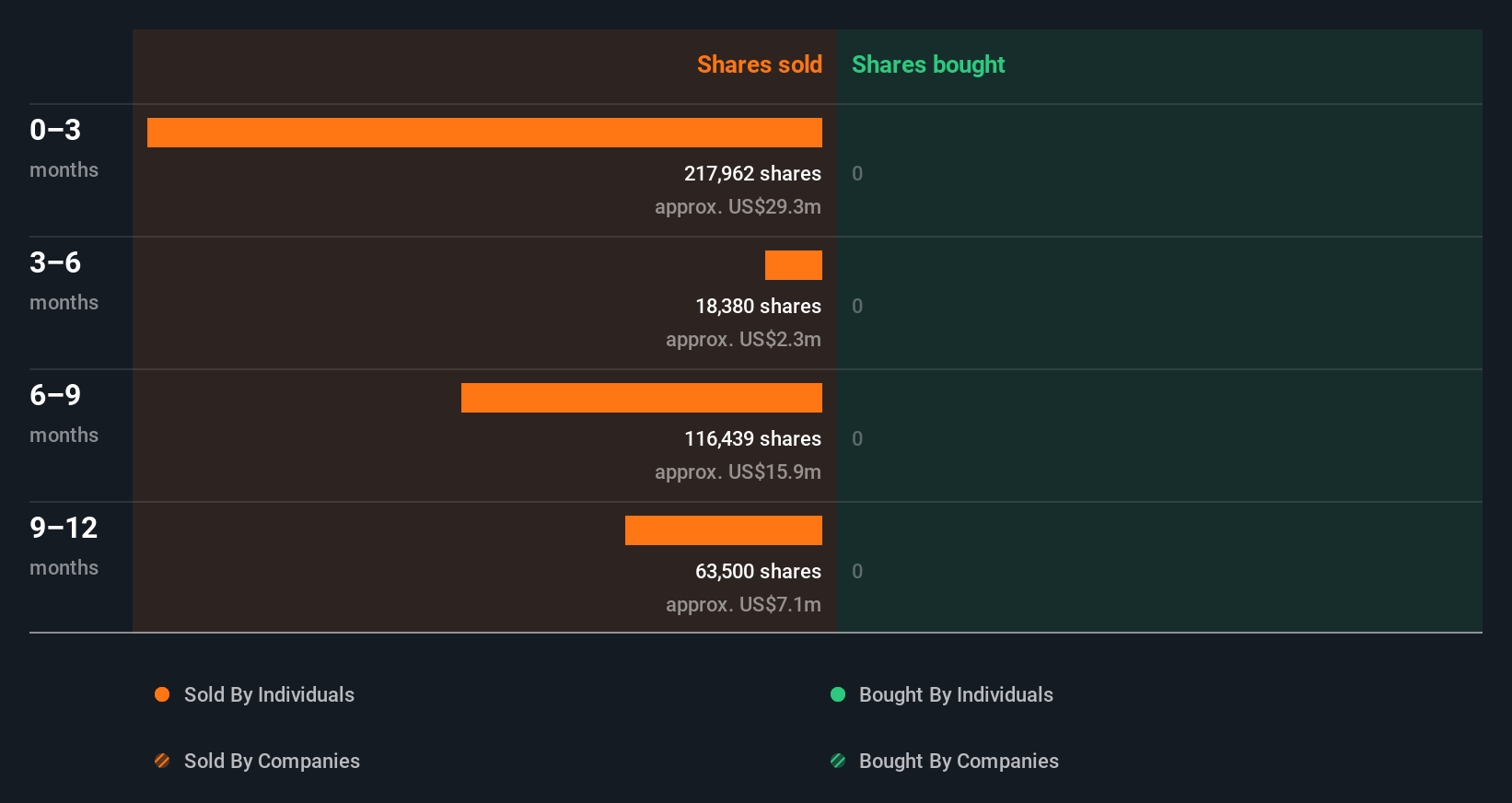Click the approx. US$7.1m amount text

pyautogui.click(x=743, y=604)
